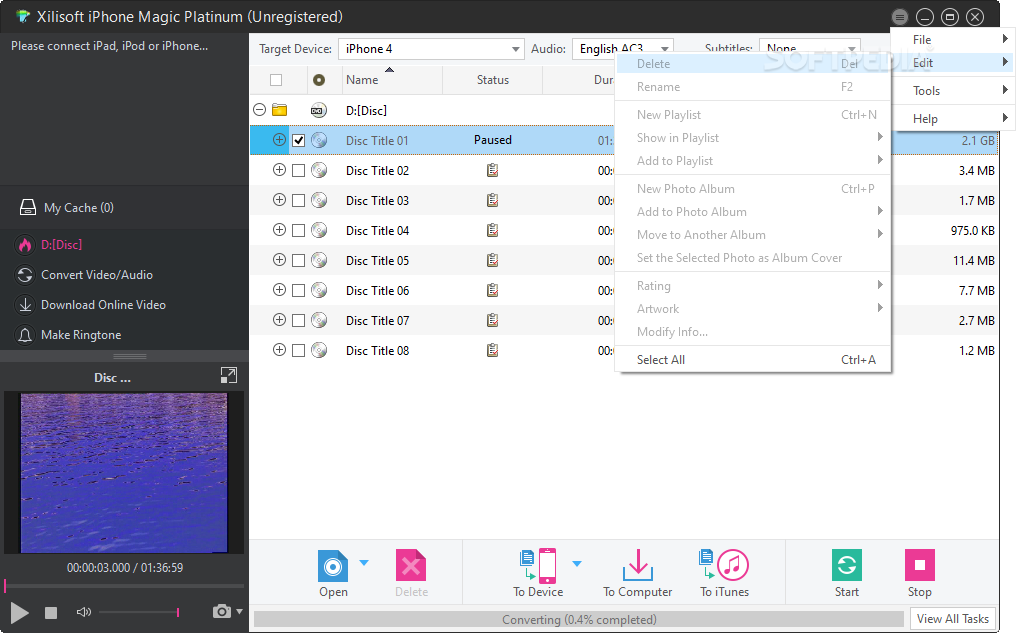Open the dropdown arrow beside To Device
The image size is (1016, 633).
(577, 563)
